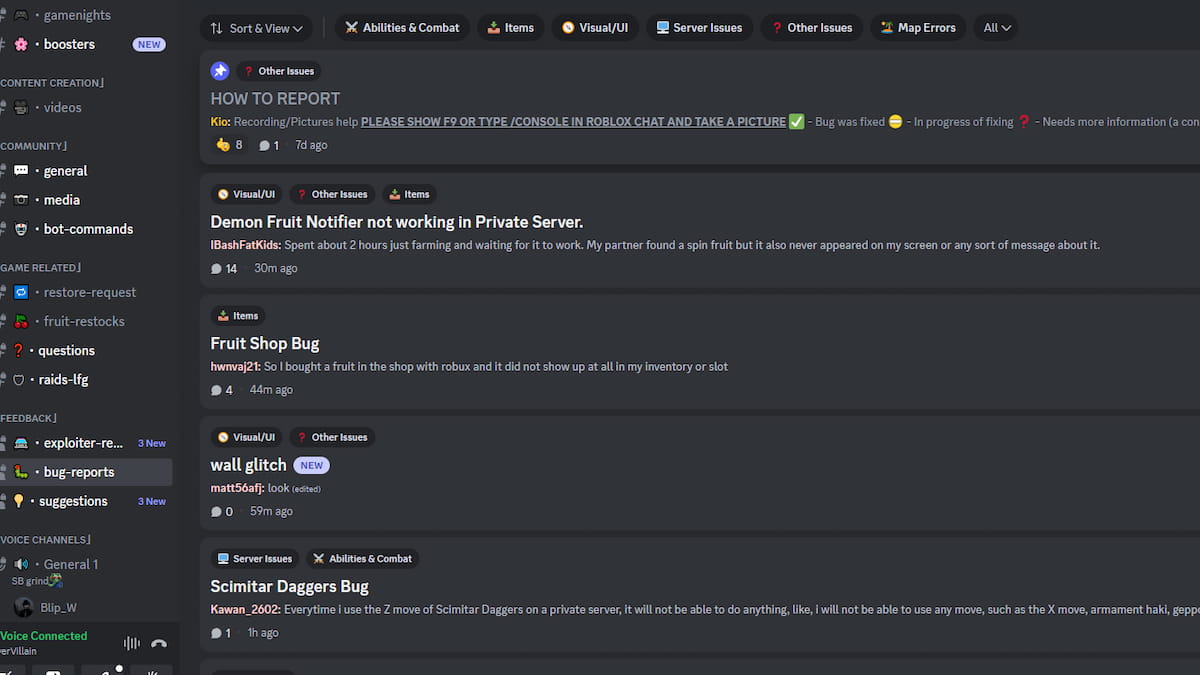The height and width of the screenshot is (675, 1200).
Task: Click the speaker icon beside General 1
Action: pyautogui.click(x=22, y=564)
